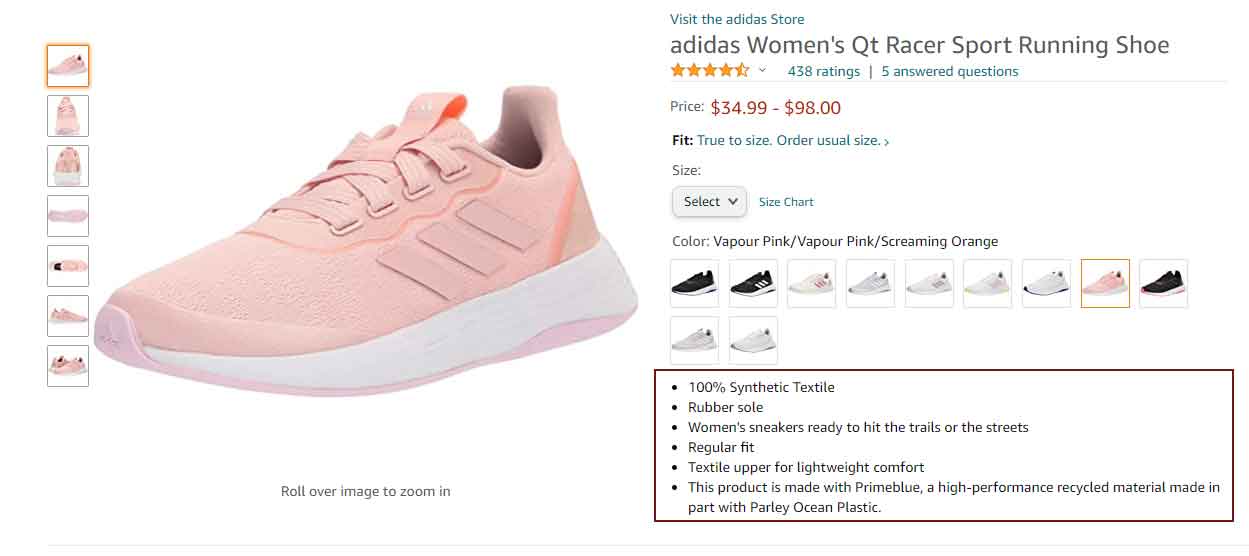Select the white shoe with yellow sole swatch
This screenshot has width=1249, height=556.
point(988,283)
